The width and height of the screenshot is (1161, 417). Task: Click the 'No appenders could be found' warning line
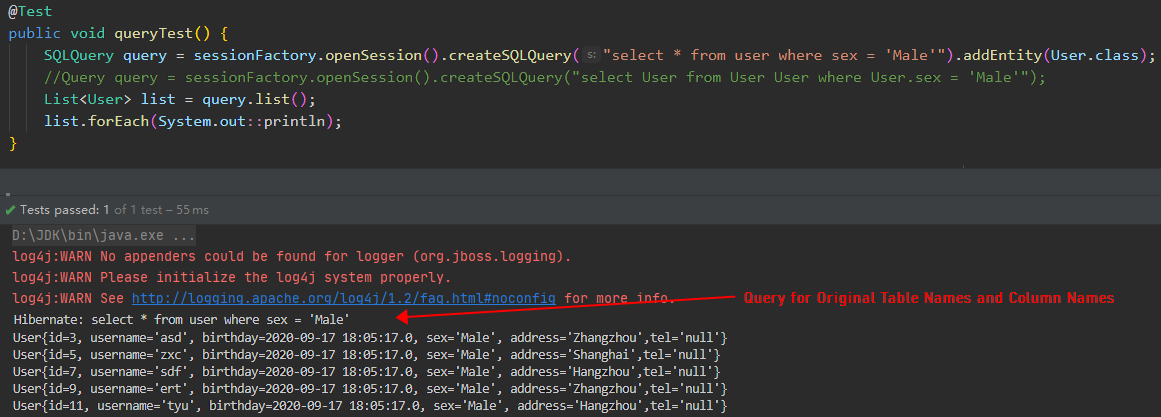click(292, 257)
